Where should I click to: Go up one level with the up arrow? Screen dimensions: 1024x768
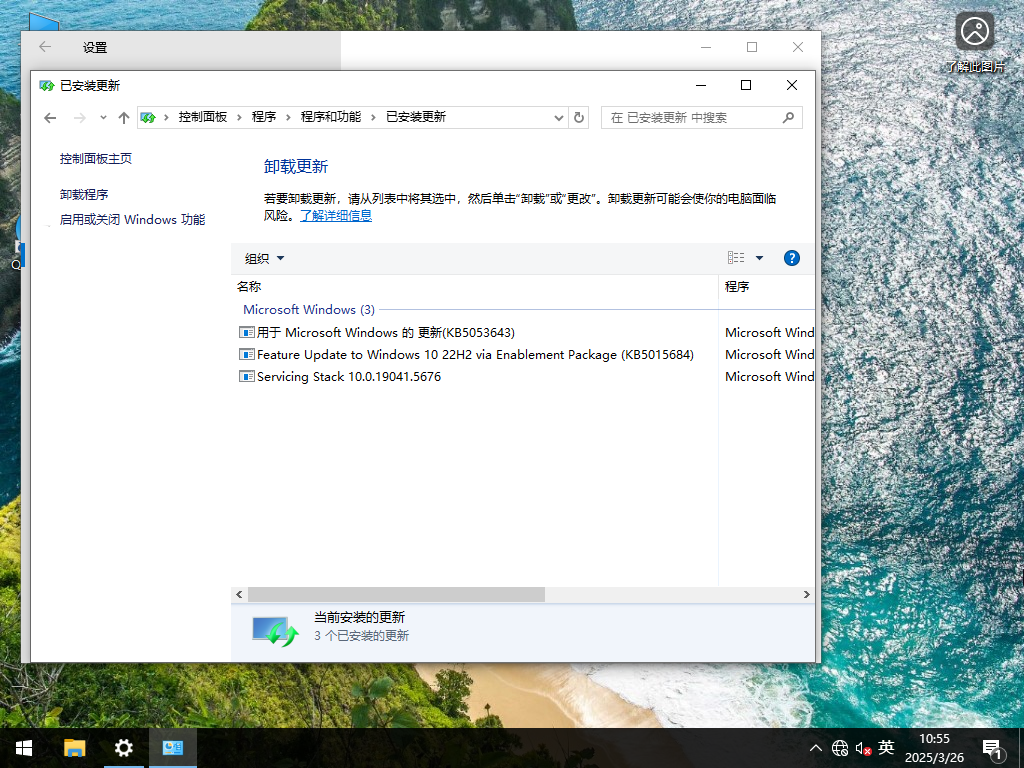click(x=123, y=117)
